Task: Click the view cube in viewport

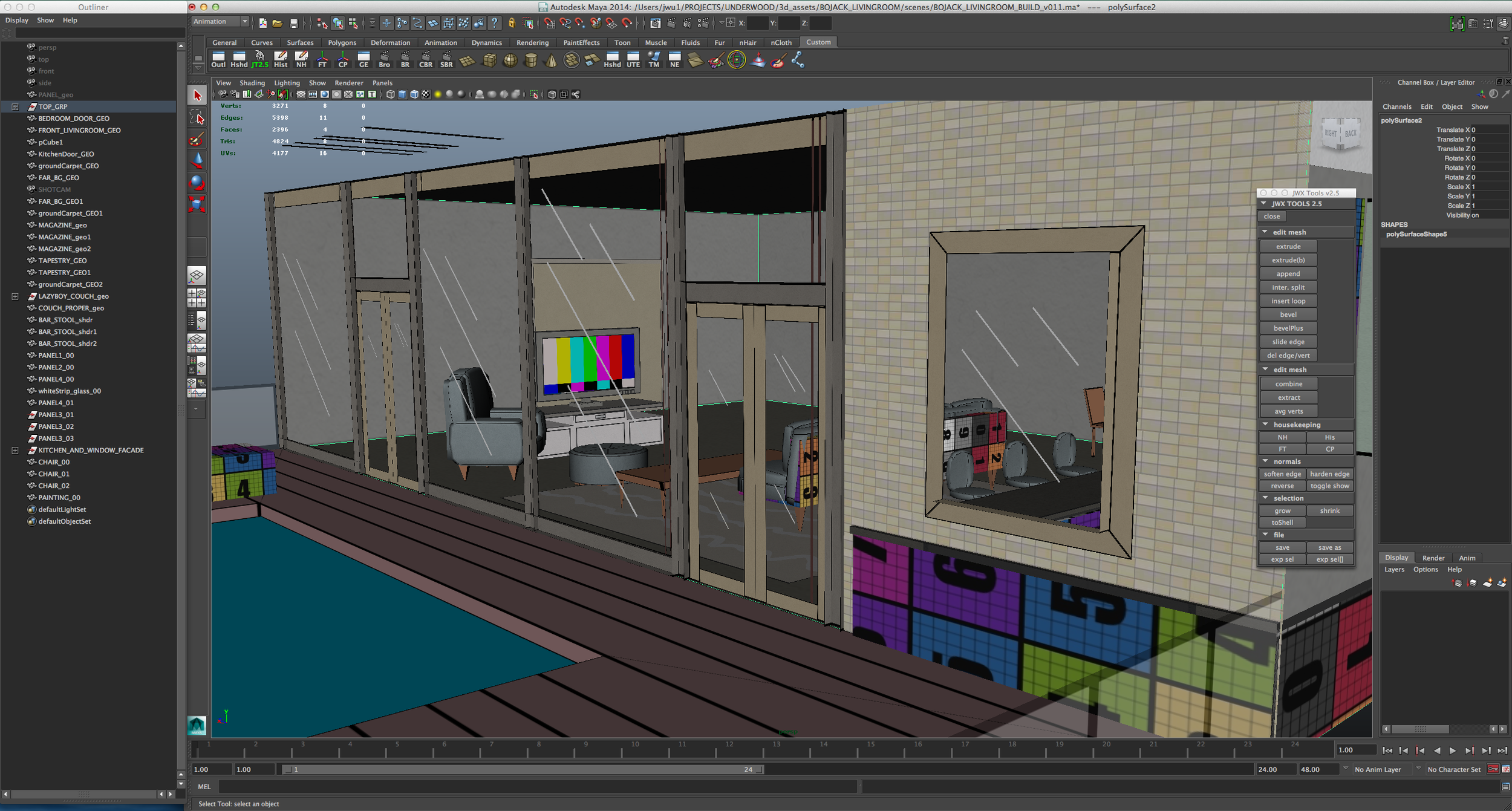Action: [1340, 132]
